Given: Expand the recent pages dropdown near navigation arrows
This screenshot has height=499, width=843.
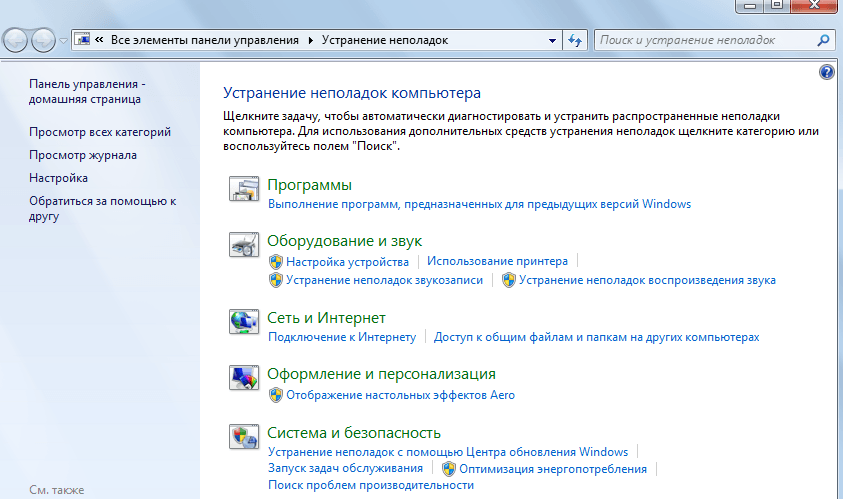Looking at the screenshot, I should pos(64,41).
